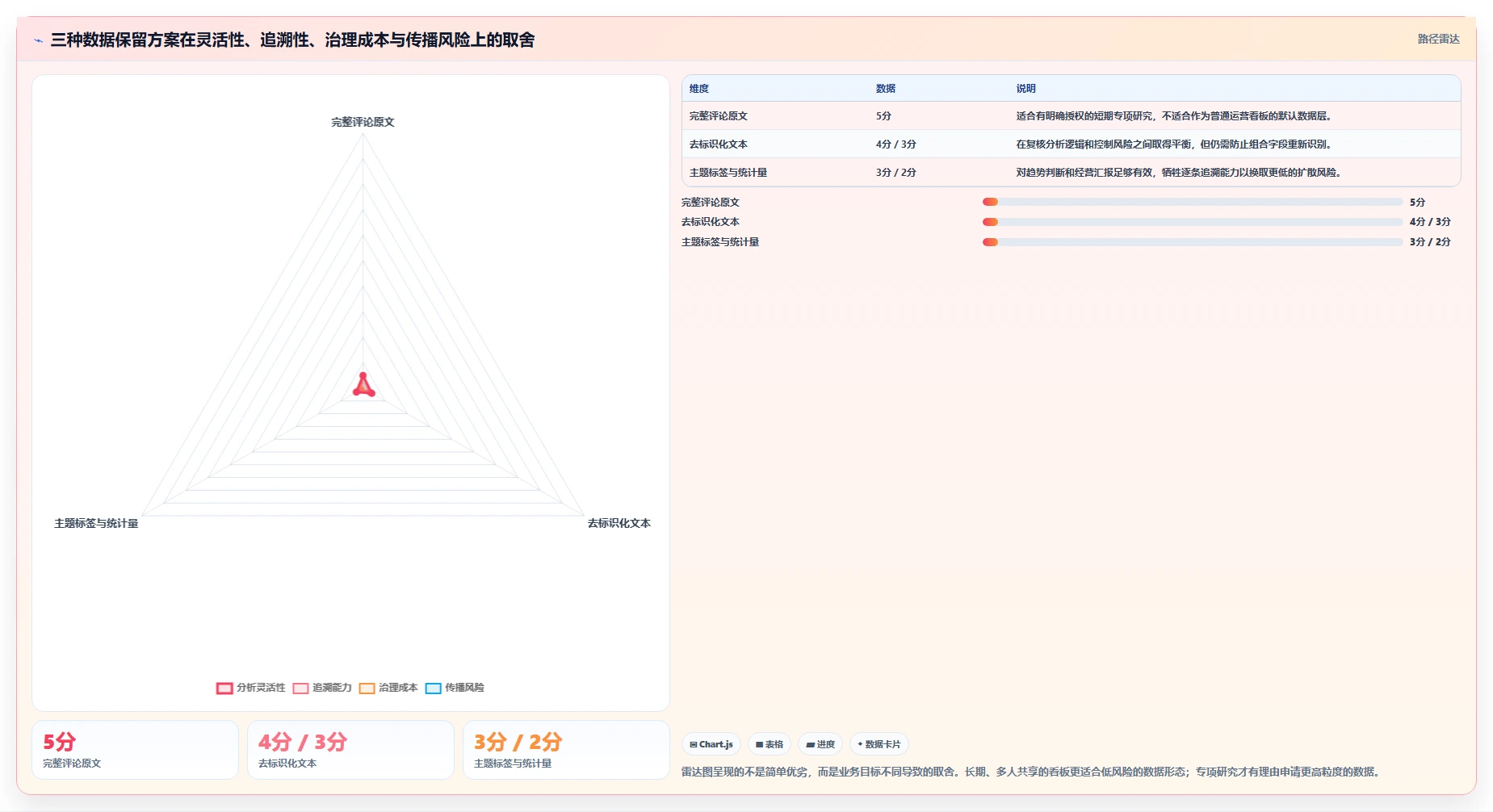
Task: Click the 去标识化文本 radar axis label
Action: 619,523
